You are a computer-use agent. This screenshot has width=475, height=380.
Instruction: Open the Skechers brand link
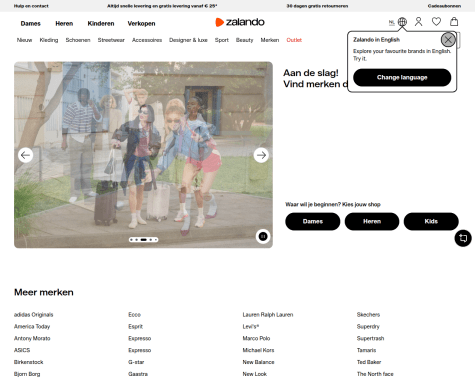click(368, 315)
